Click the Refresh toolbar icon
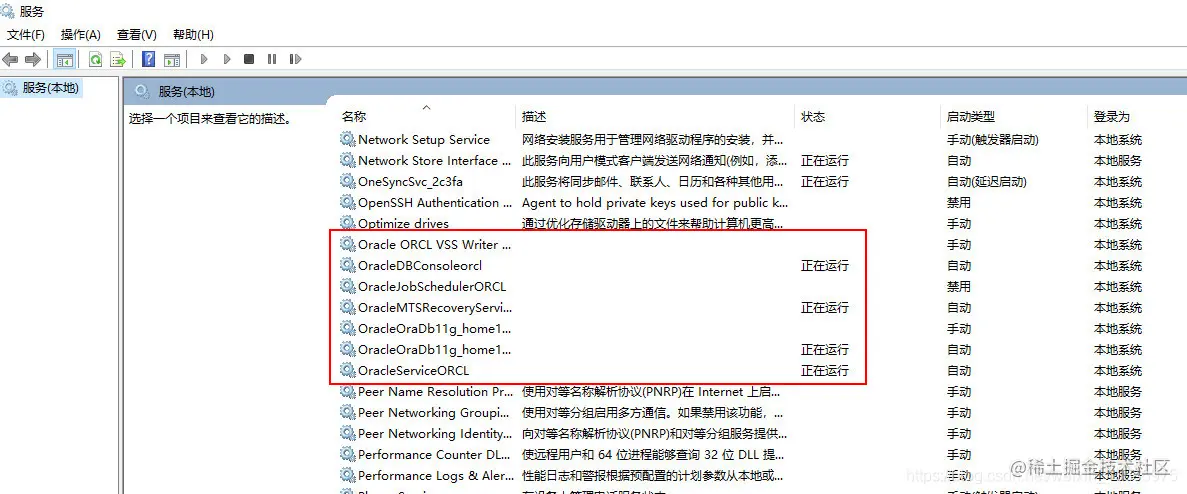The width and height of the screenshot is (1187, 494). [95, 59]
